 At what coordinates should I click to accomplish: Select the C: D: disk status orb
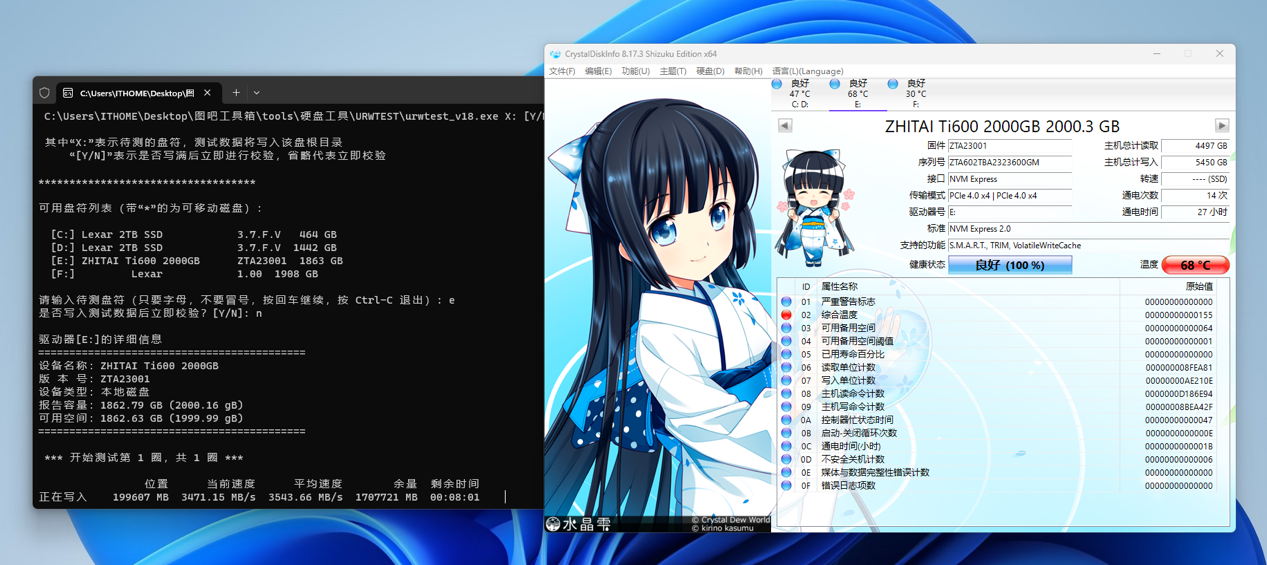coord(777,85)
